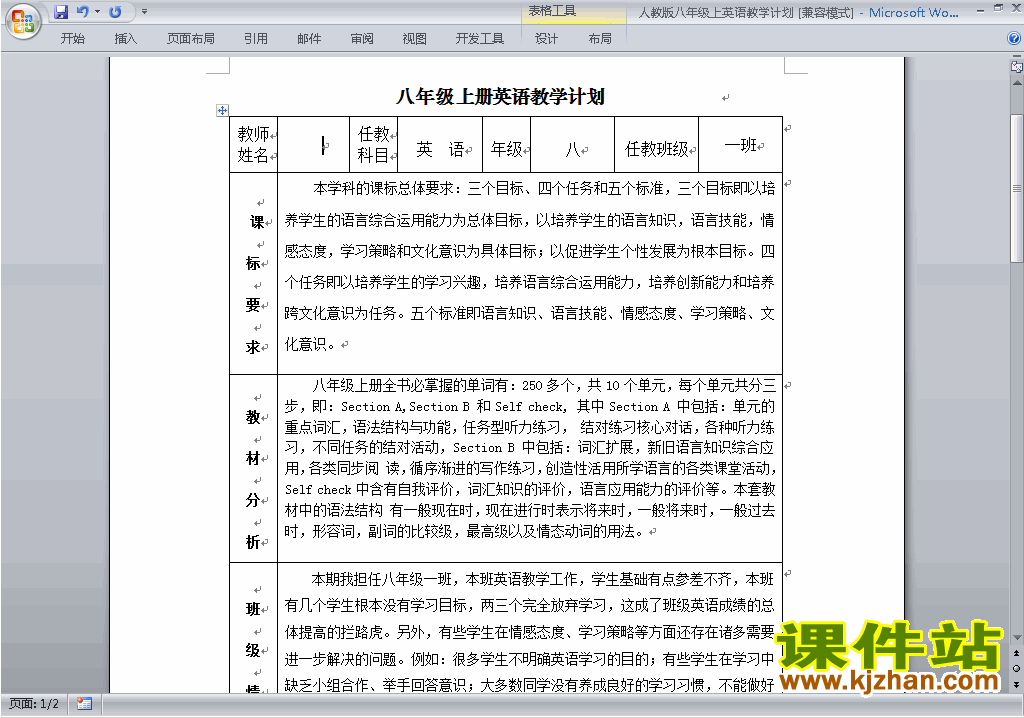
Task: Click the 一班 class cell
Action: pyautogui.click(x=741, y=144)
